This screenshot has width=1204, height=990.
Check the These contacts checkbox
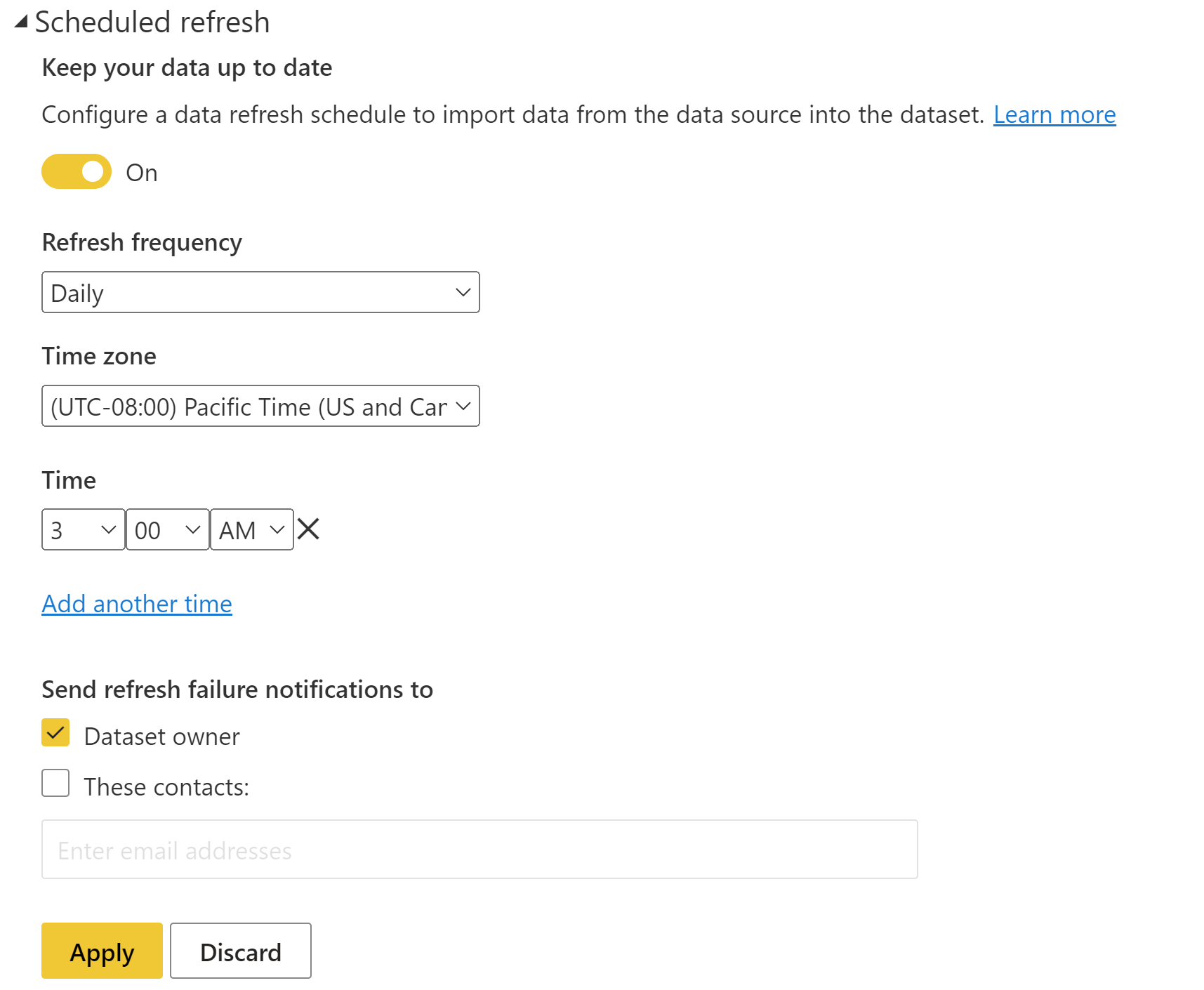[x=55, y=783]
